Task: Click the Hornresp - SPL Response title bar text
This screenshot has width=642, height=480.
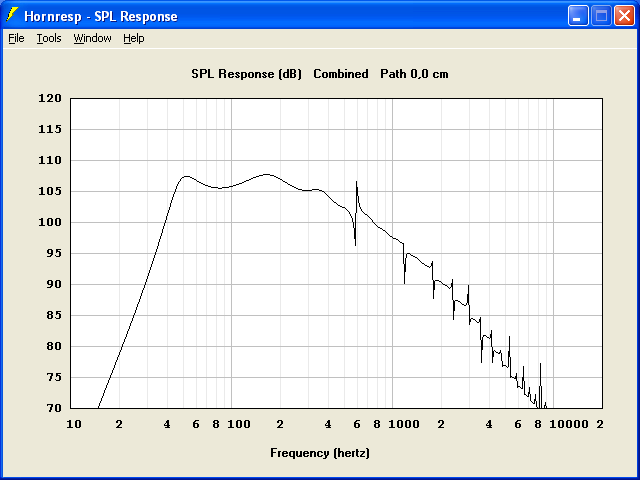Action: pyautogui.click(x=101, y=16)
